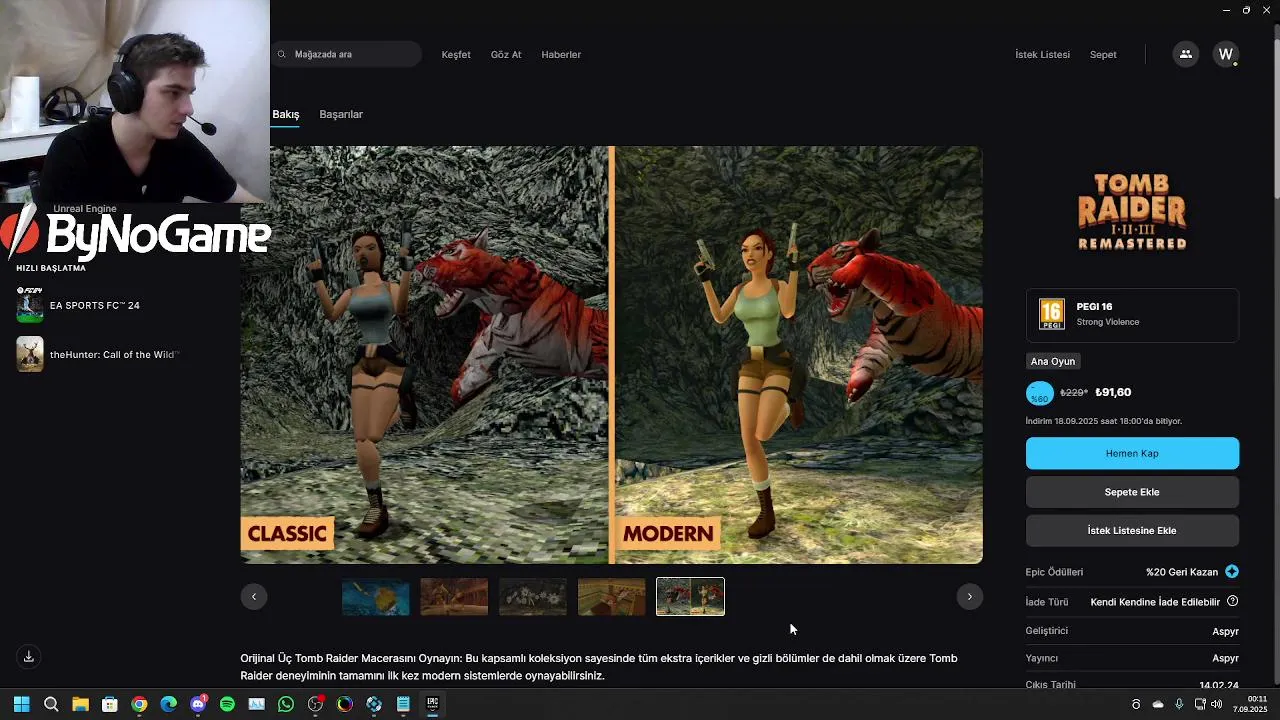Screen dimensions: 1280x720
Task: Click the %20 Geri Kazan rewards text
Action: point(1181,572)
